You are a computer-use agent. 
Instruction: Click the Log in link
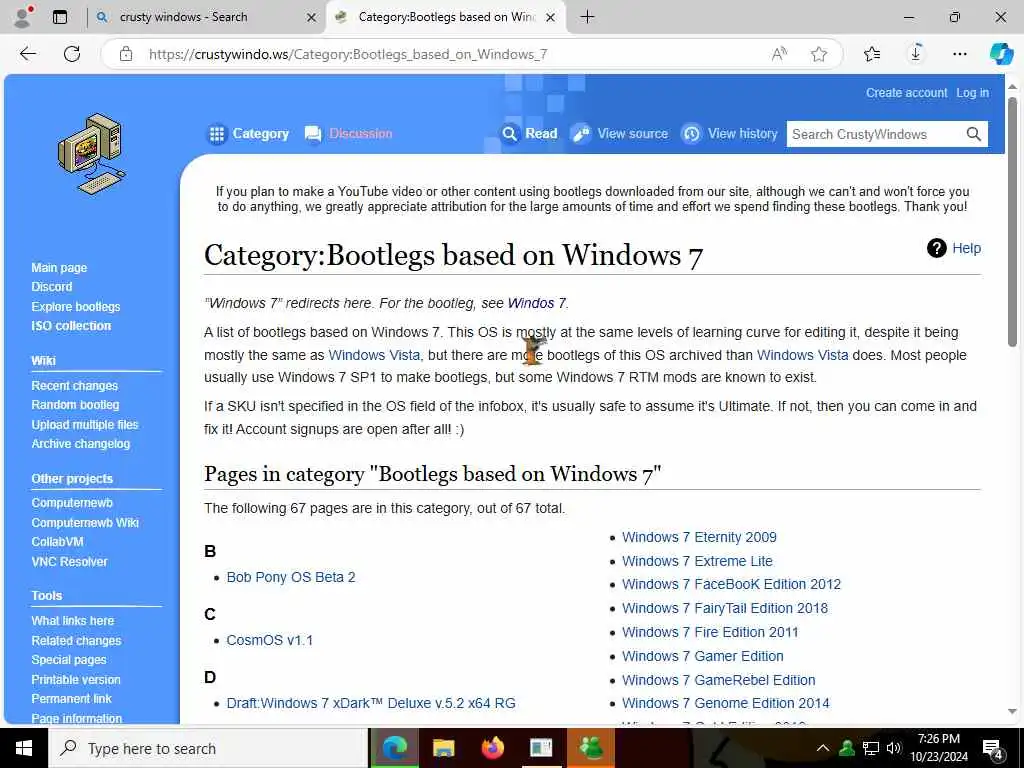click(x=972, y=93)
